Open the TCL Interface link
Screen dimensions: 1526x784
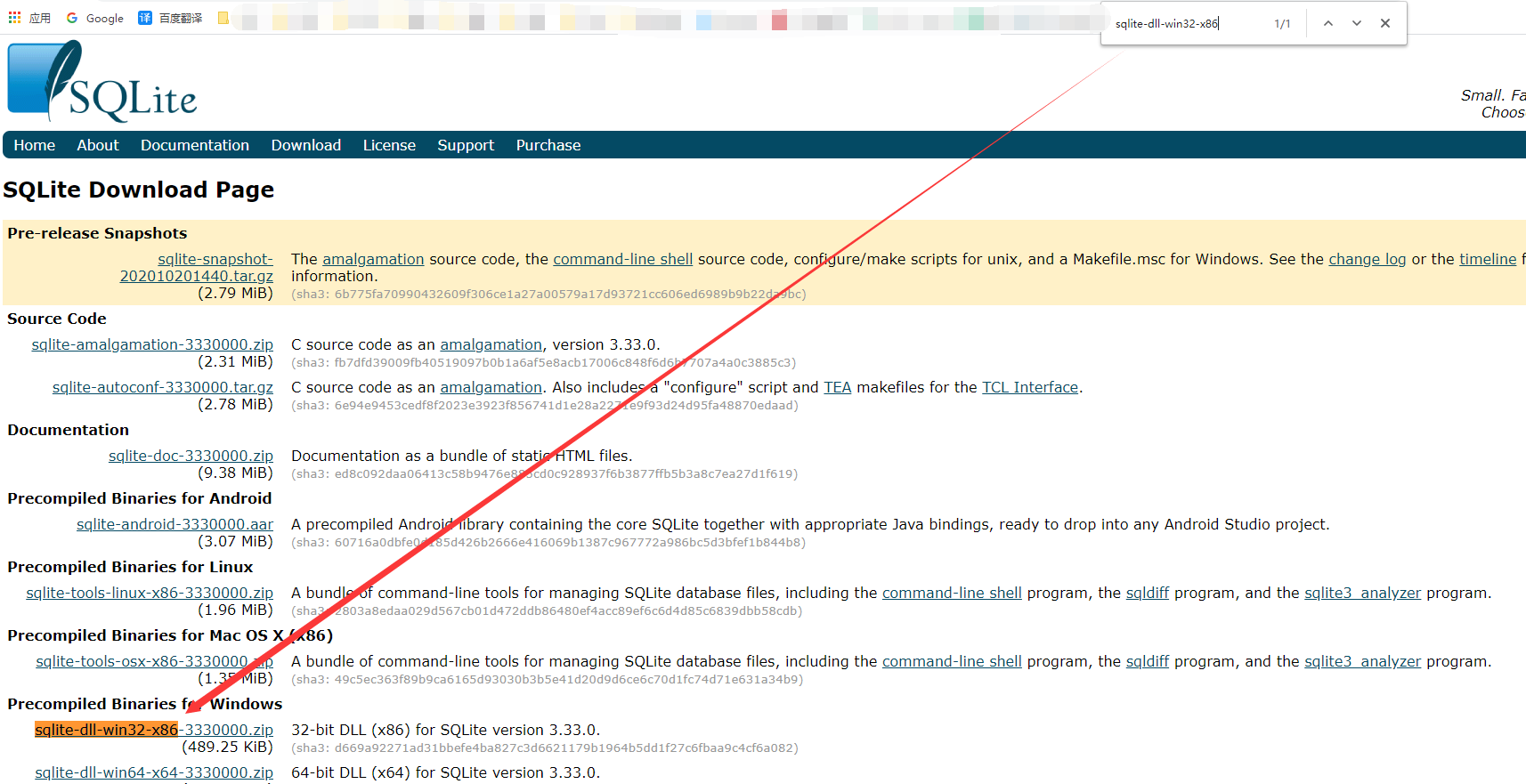pyautogui.click(x=1030, y=387)
